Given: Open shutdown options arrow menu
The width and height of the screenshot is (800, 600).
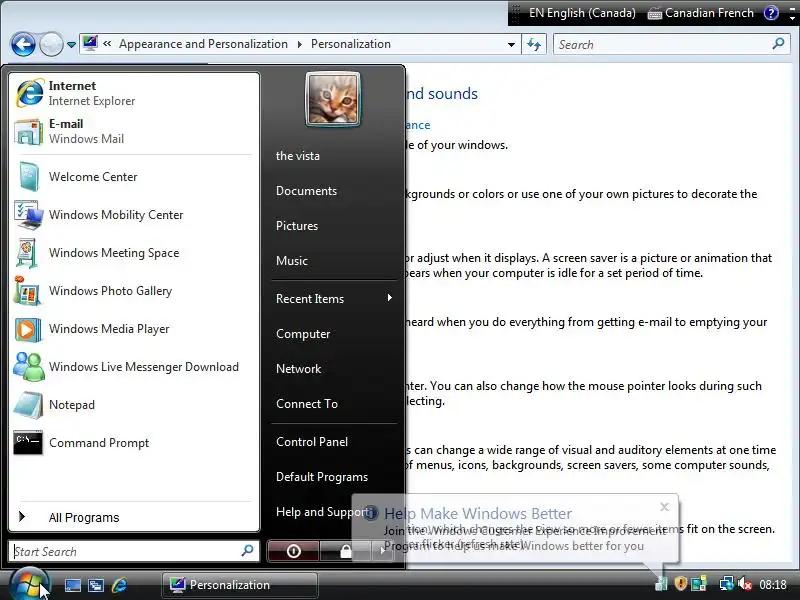Looking at the screenshot, I should (382, 551).
